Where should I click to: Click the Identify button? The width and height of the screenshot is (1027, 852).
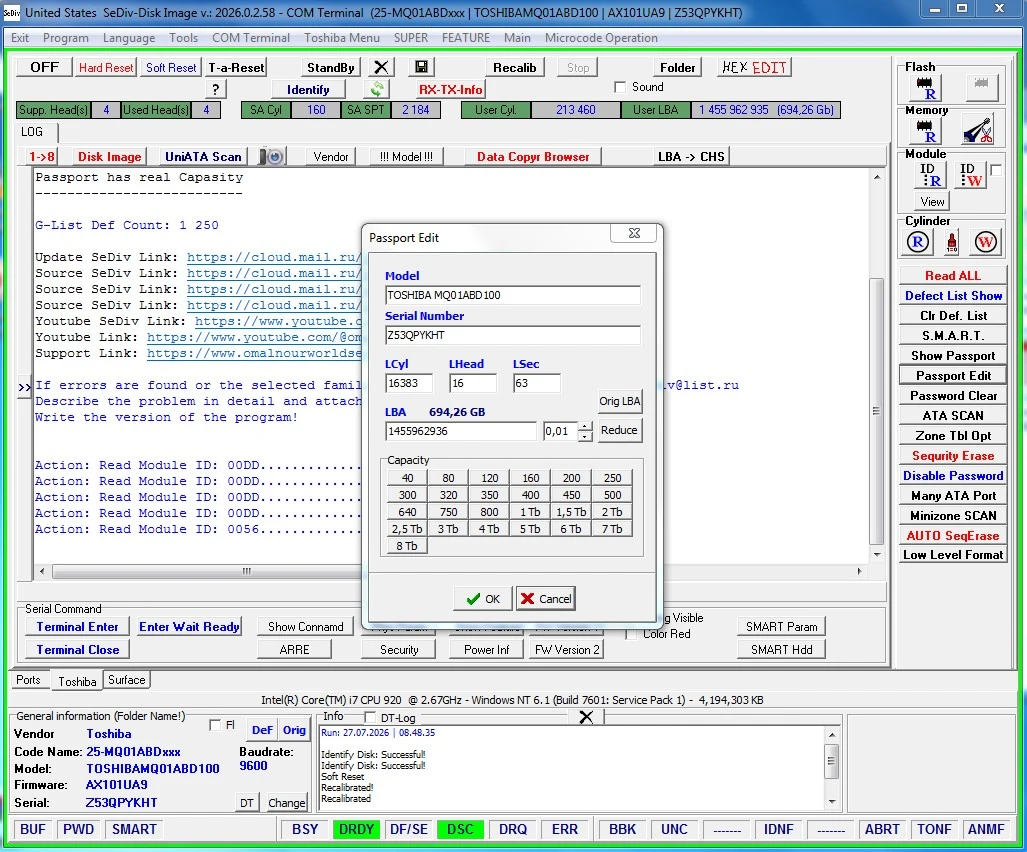click(x=308, y=89)
